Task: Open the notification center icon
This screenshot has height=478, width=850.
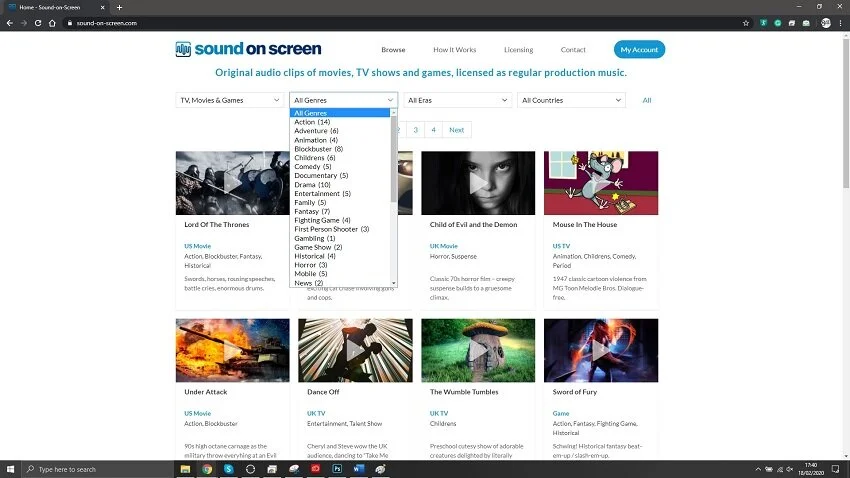Action: [x=835, y=469]
